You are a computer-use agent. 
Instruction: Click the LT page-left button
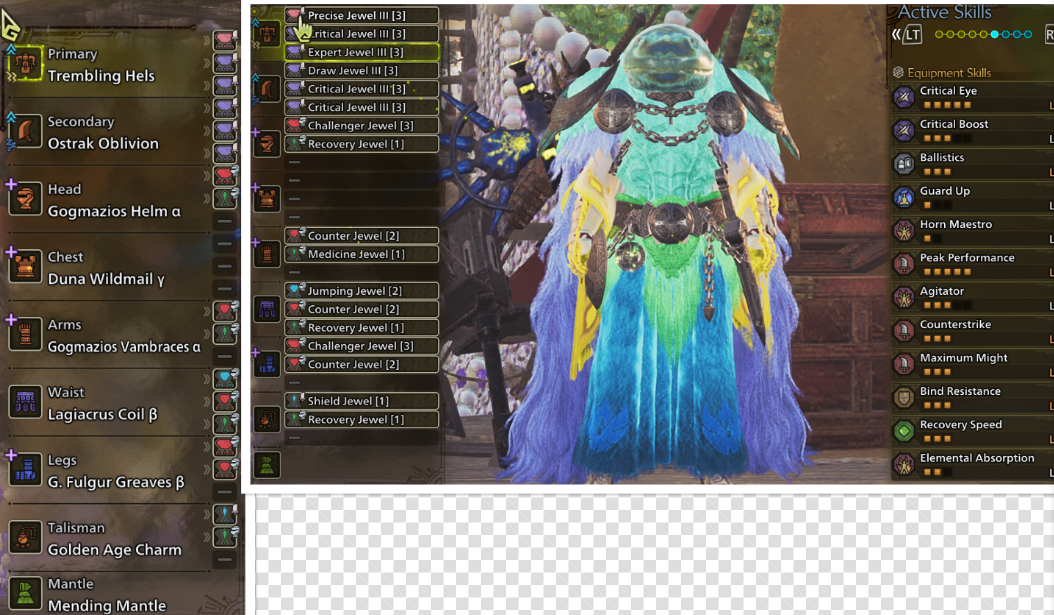912,34
